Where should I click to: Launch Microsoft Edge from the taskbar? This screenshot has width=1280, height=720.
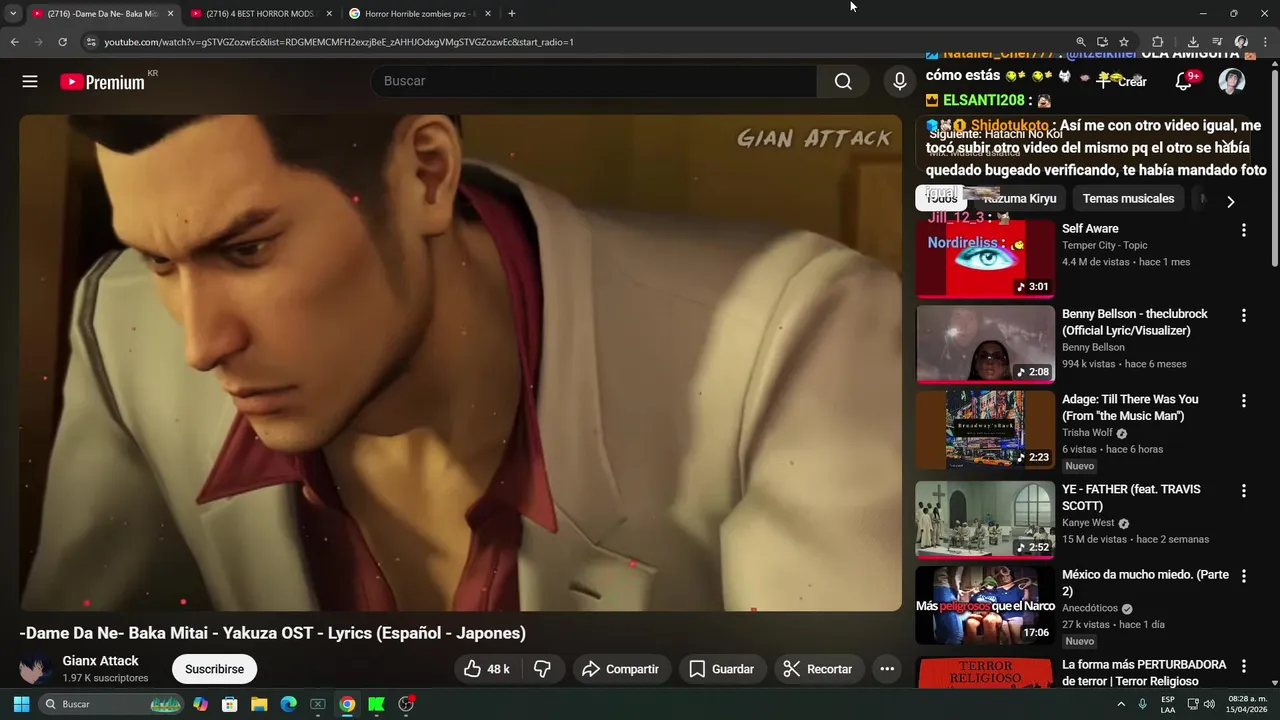pos(288,704)
